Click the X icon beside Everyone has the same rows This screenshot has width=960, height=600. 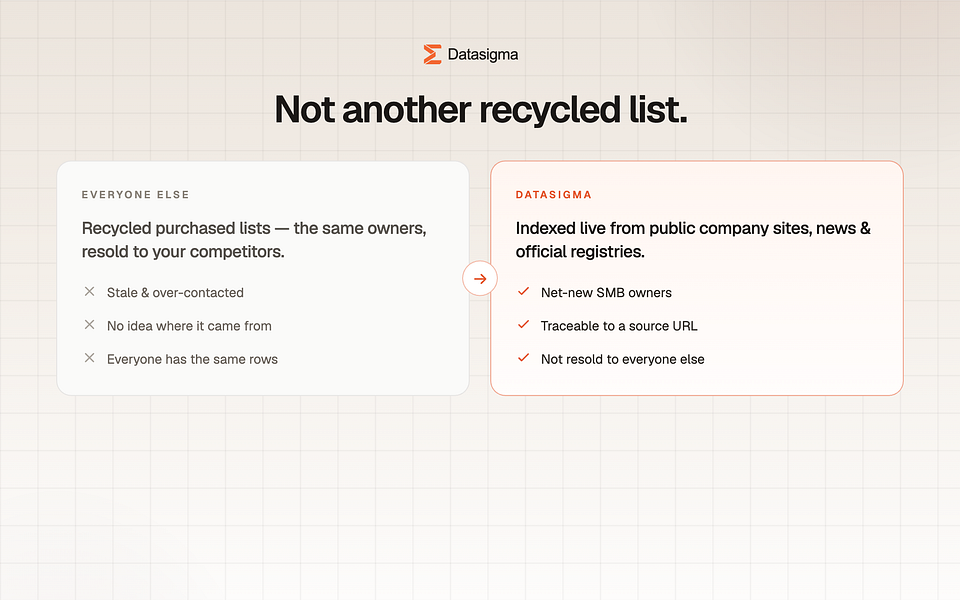pyautogui.click(x=89, y=358)
